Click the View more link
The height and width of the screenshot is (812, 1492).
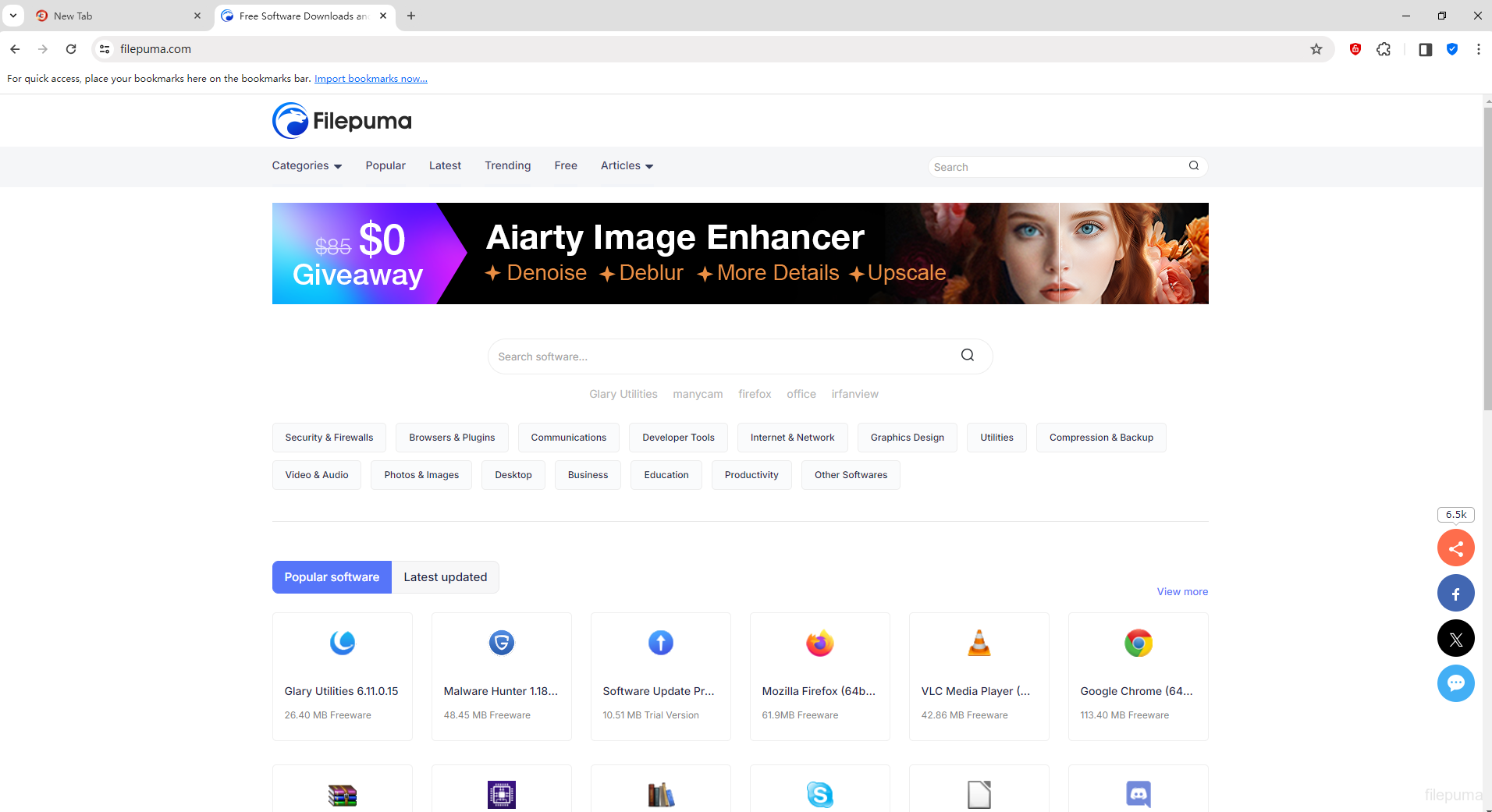click(1182, 592)
